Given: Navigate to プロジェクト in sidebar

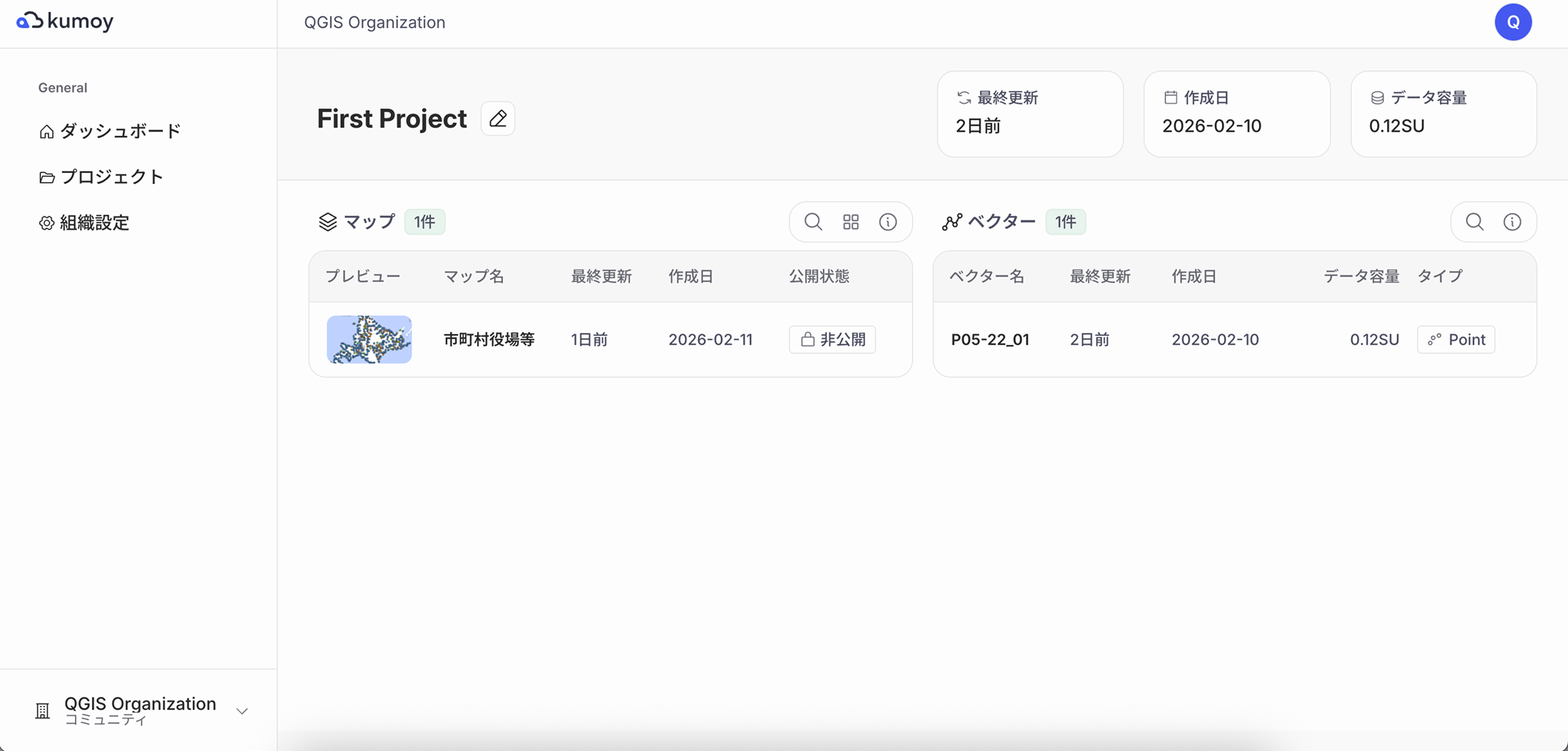Looking at the screenshot, I should (112, 176).
